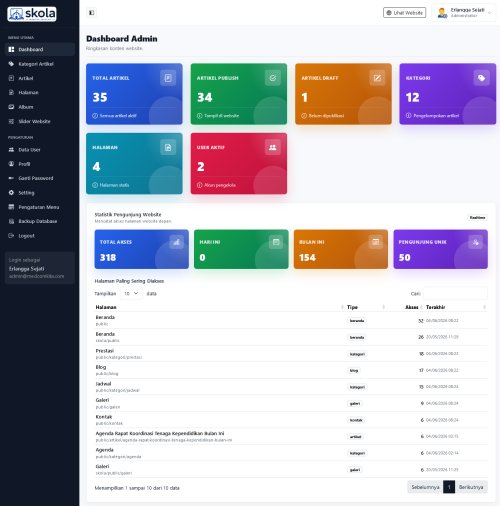Screen dimensions: 500x506
Task: Click the Hari Ini calendar icon
Action: [276, 242]
